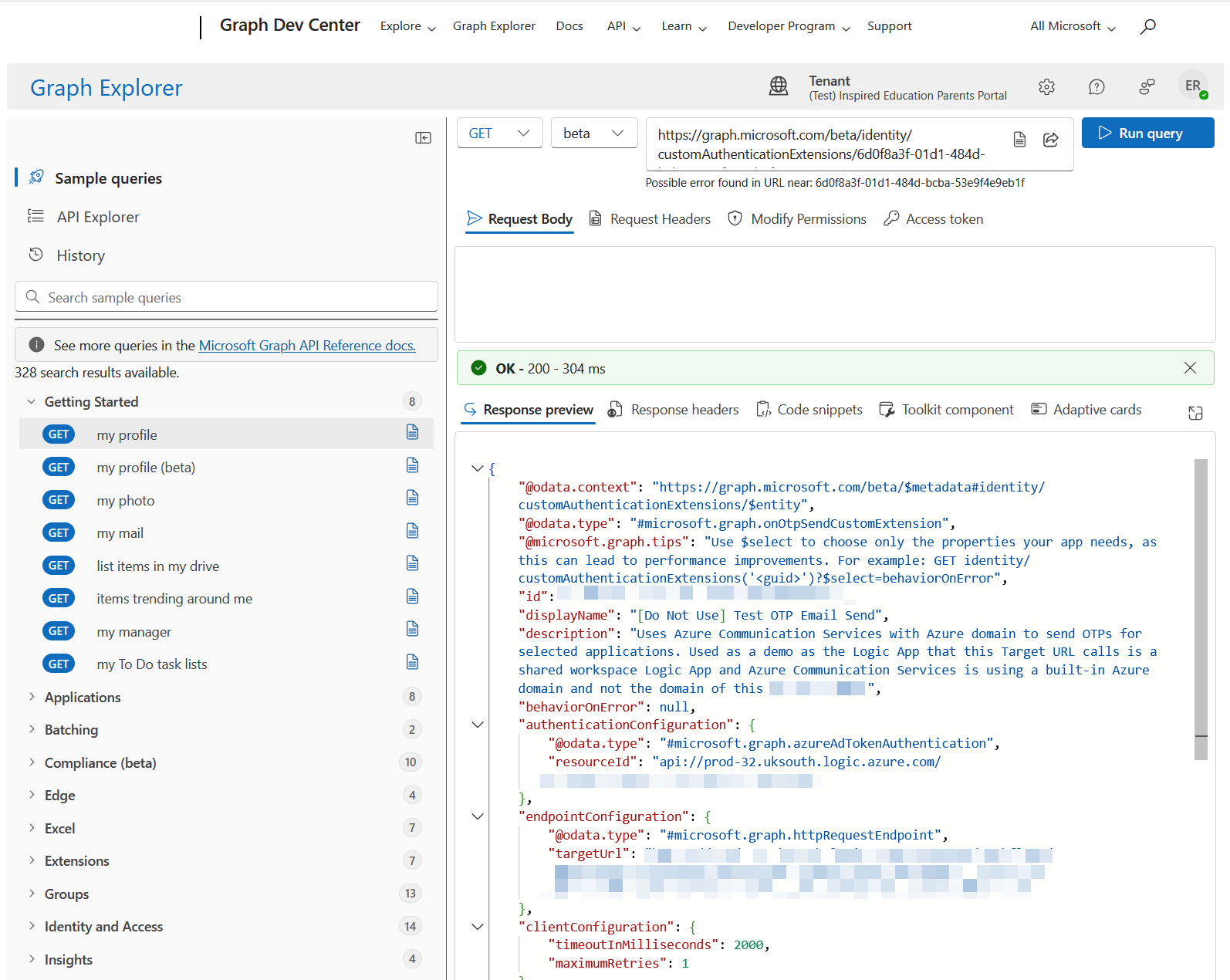Open the All Microsoft dropdown
Screen dimensions: 1230x980
tap(1073, 26)
